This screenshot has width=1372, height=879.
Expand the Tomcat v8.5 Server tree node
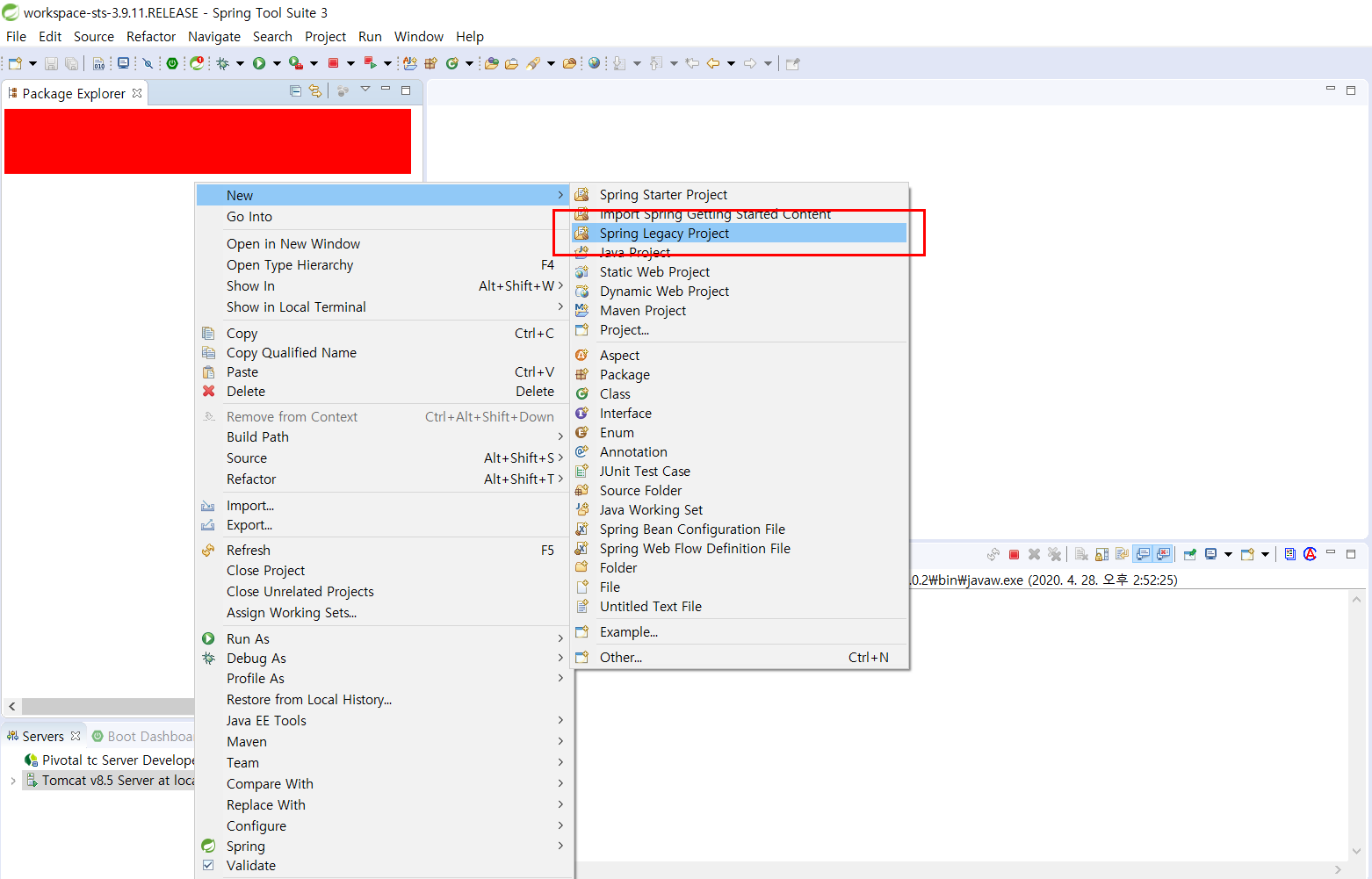[x=12, y=781]
